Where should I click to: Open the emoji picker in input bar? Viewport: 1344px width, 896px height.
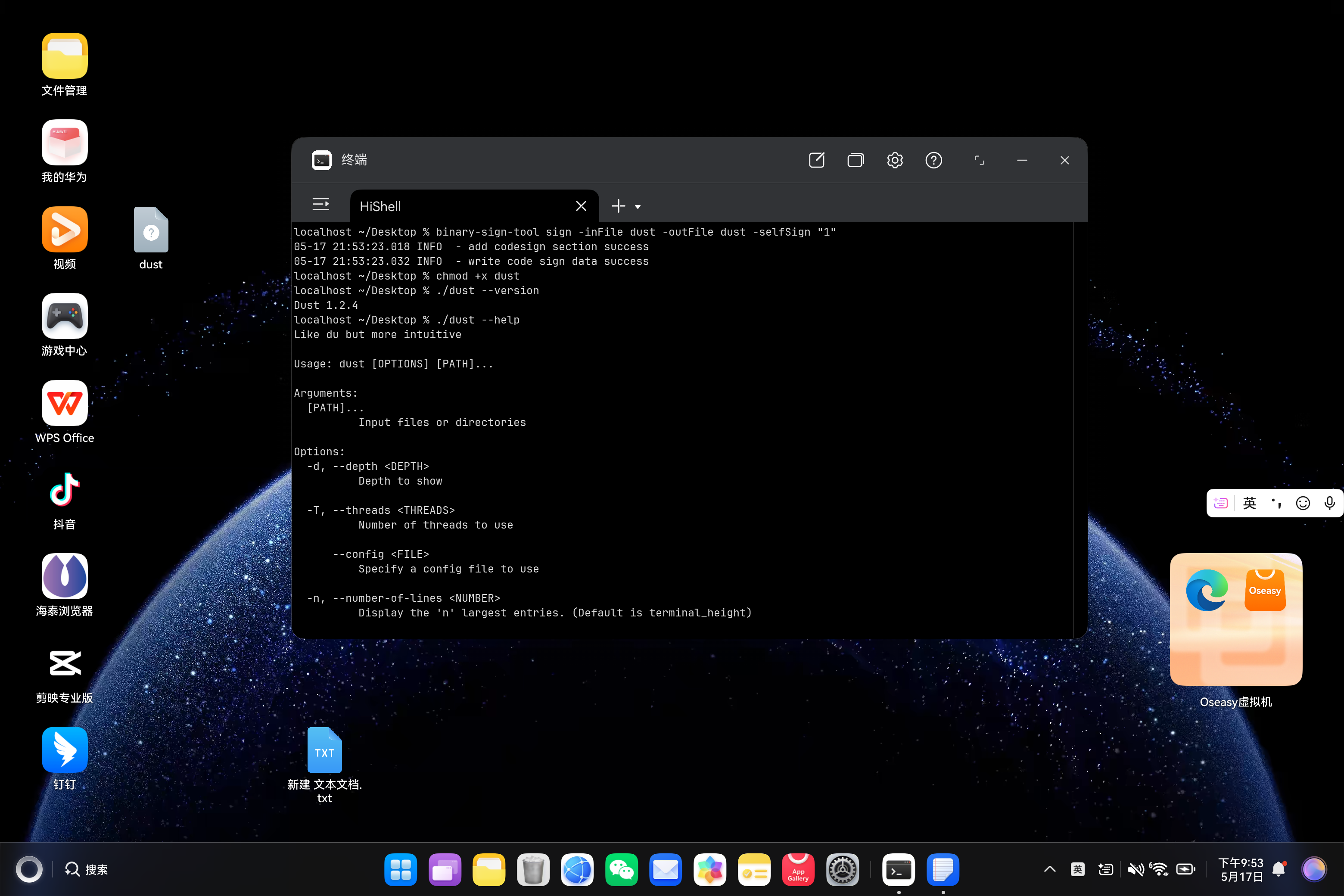click(1303, 503)
